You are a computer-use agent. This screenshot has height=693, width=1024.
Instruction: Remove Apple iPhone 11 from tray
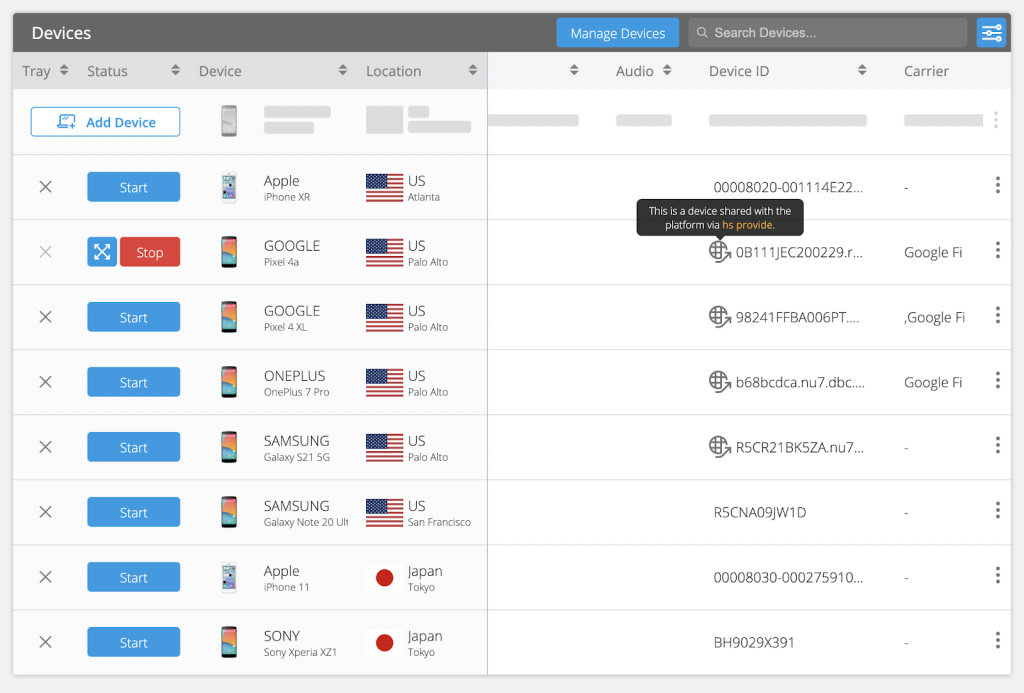[45, 577]
